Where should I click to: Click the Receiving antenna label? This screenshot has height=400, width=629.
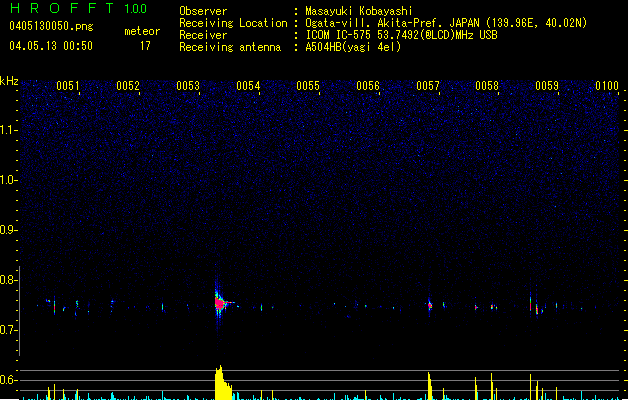(230, 47)
